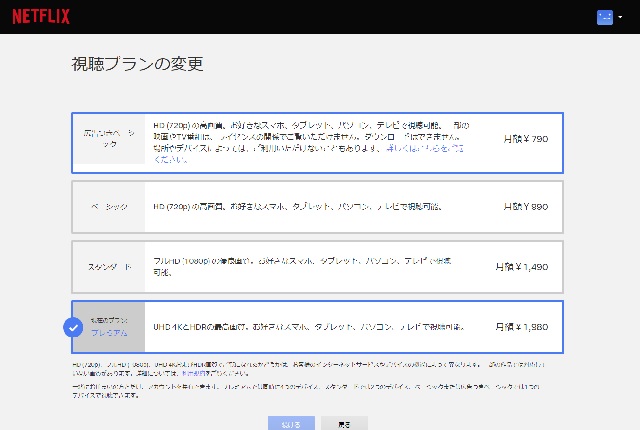Image resolution: width=640 pixels, height=430 pixels.
Task: Click the プレミアム plan name label
Action: (x=109, y=333)
